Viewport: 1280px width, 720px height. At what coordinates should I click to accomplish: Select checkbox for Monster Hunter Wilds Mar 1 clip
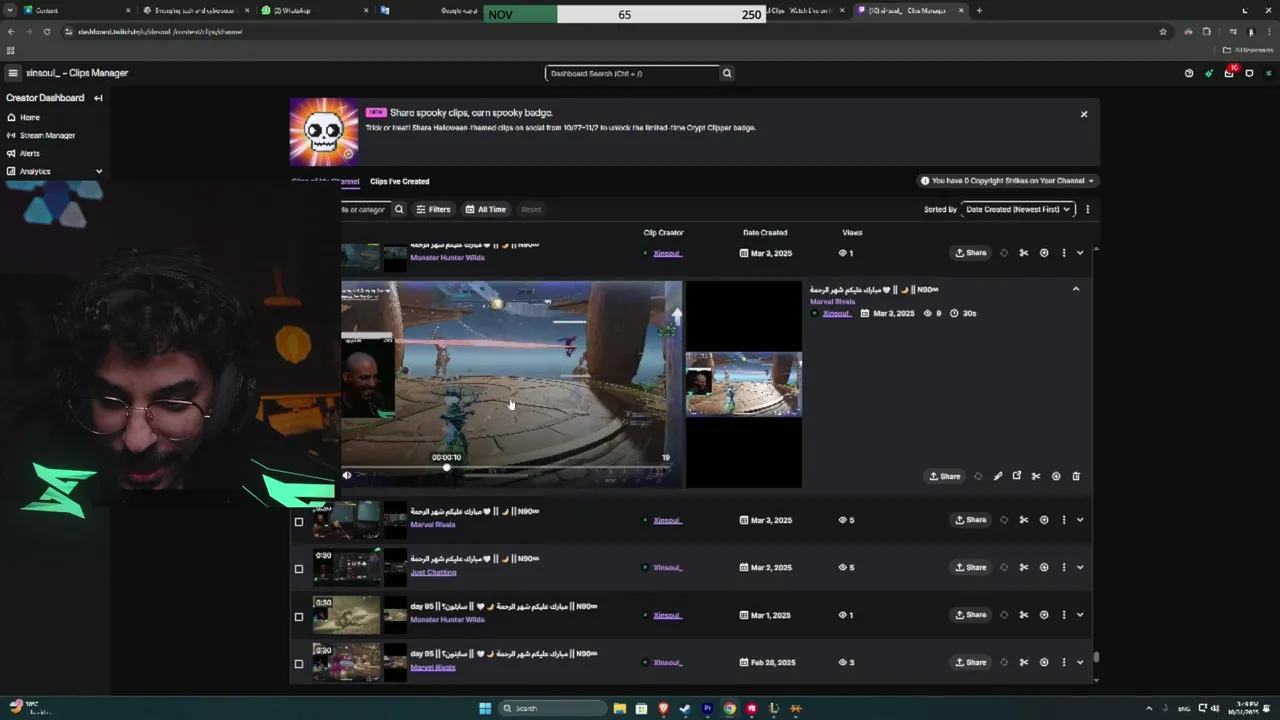(298, 616)
